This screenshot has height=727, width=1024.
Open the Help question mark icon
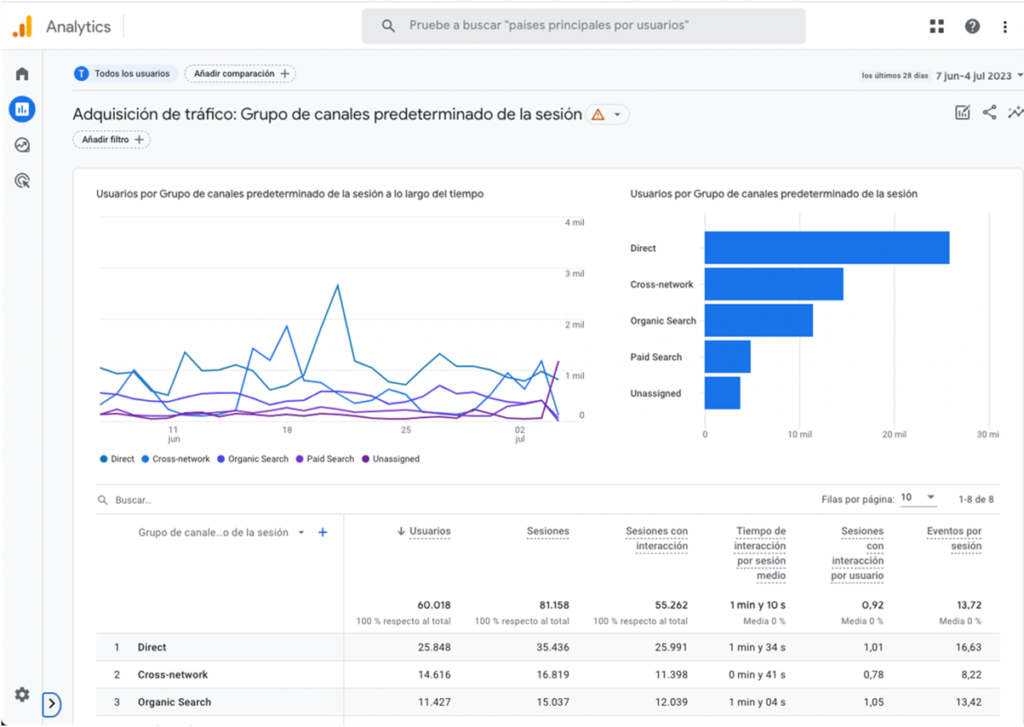(971, 27)
